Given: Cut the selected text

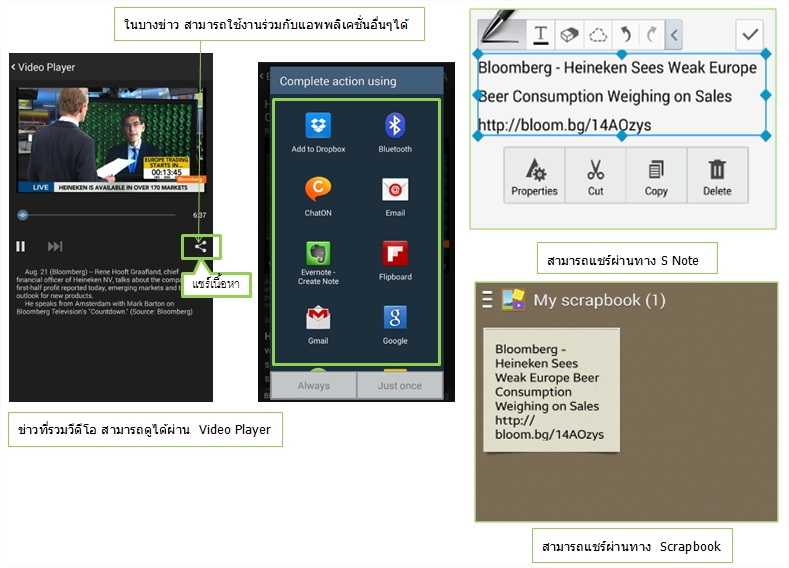Looking at the screenshot, I should 595,176.
